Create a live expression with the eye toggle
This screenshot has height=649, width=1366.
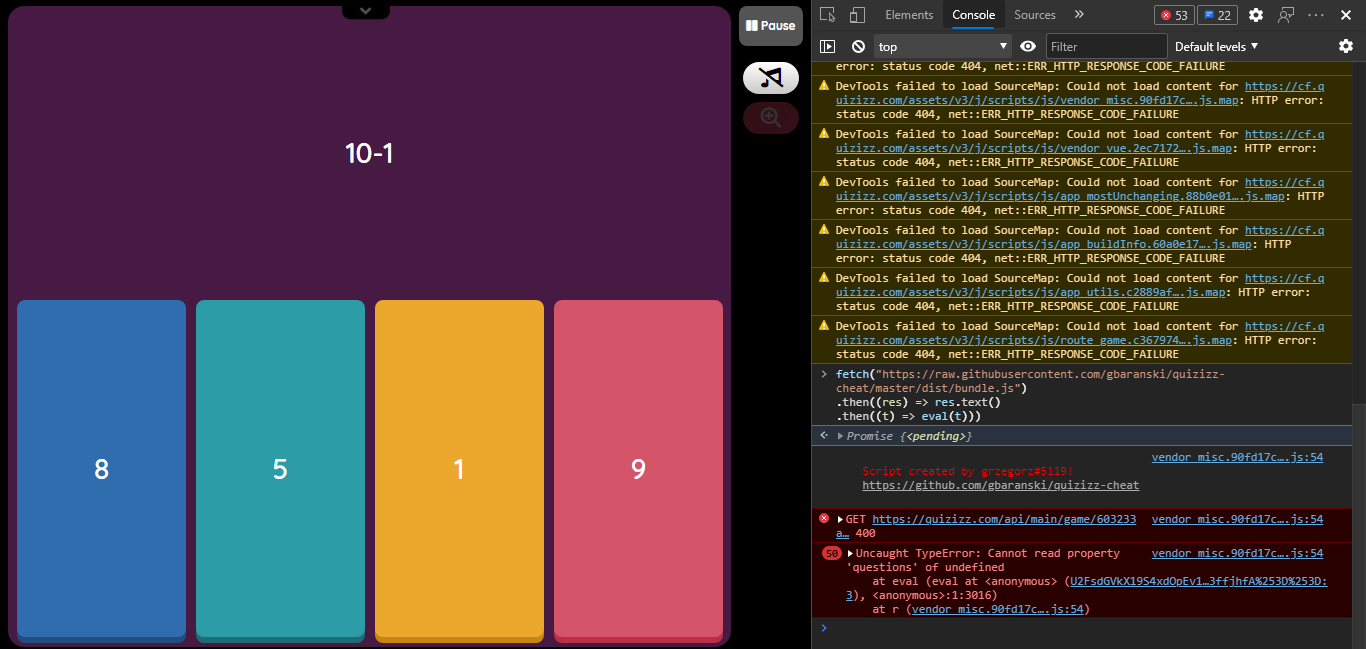pyautogui.click(x=1027, y=46)
